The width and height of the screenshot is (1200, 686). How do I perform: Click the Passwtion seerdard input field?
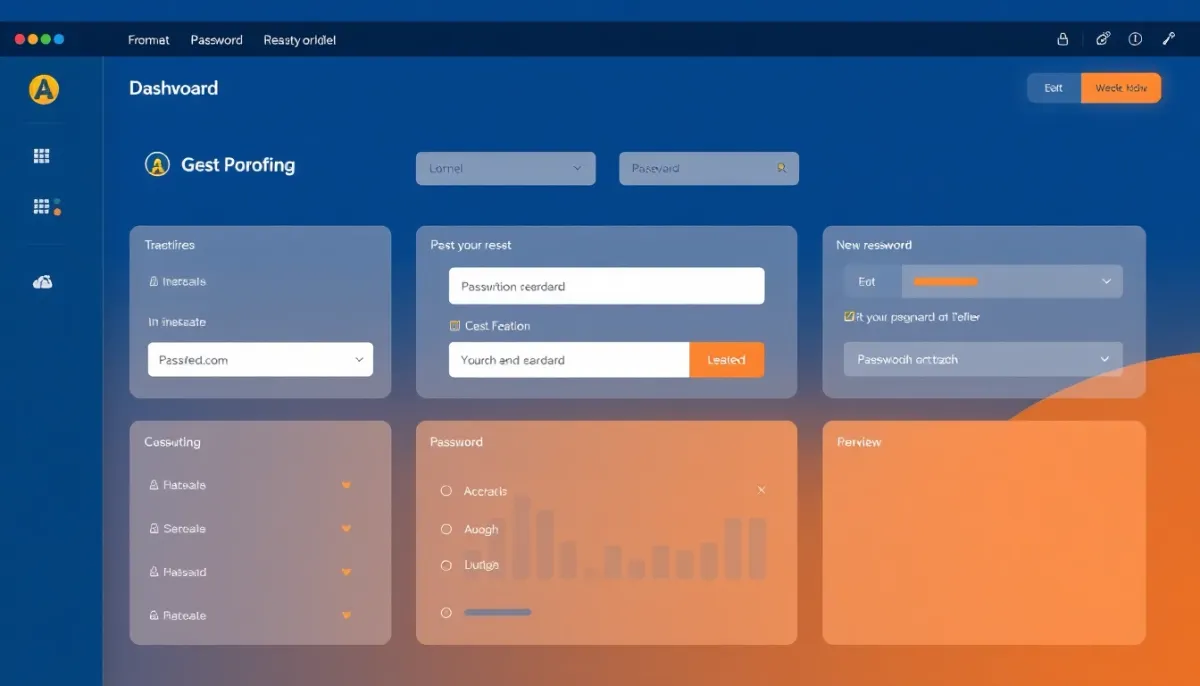tap(606, 286)
